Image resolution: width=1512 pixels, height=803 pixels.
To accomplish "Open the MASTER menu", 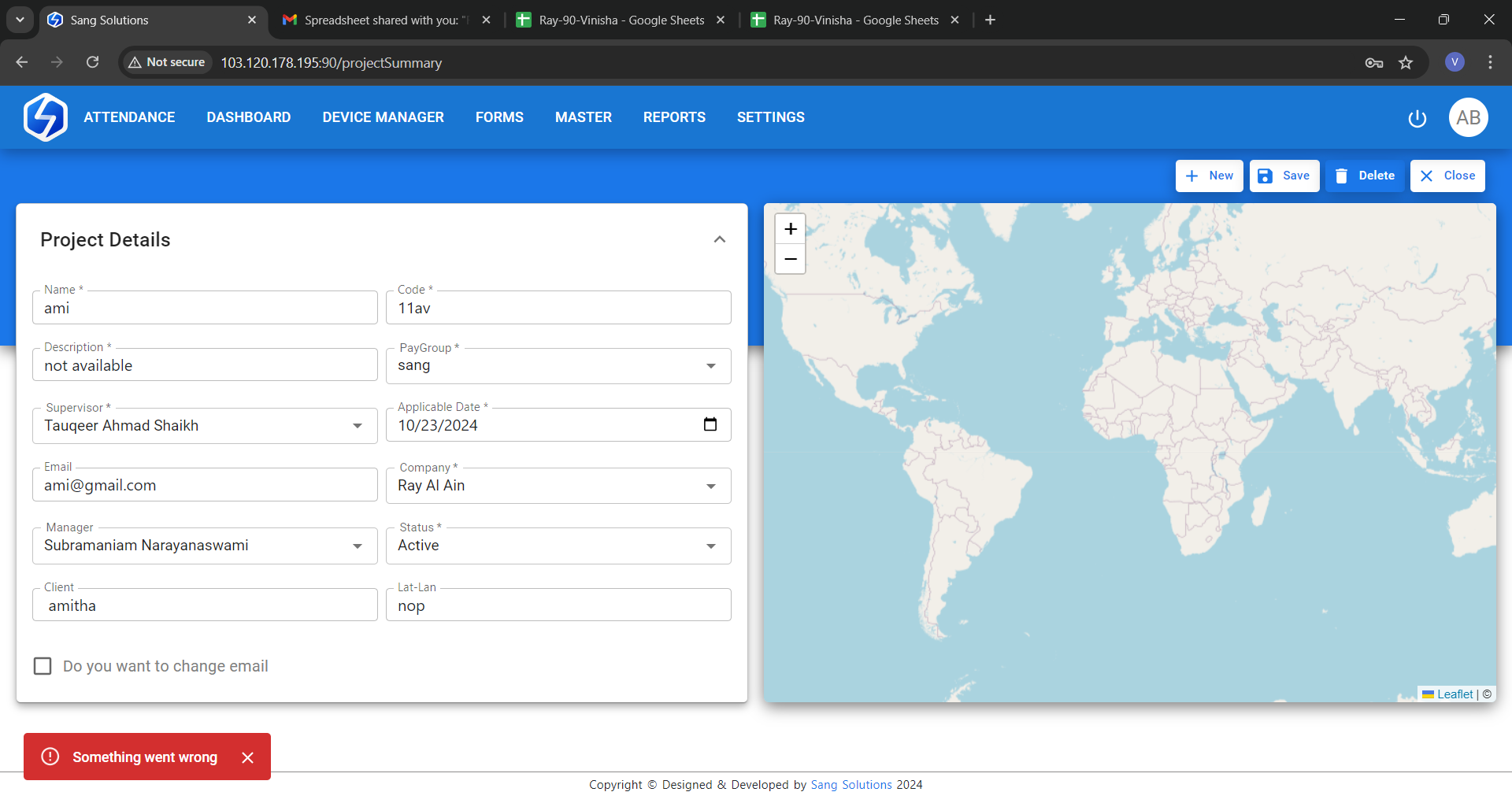I will tap(583, 117).
